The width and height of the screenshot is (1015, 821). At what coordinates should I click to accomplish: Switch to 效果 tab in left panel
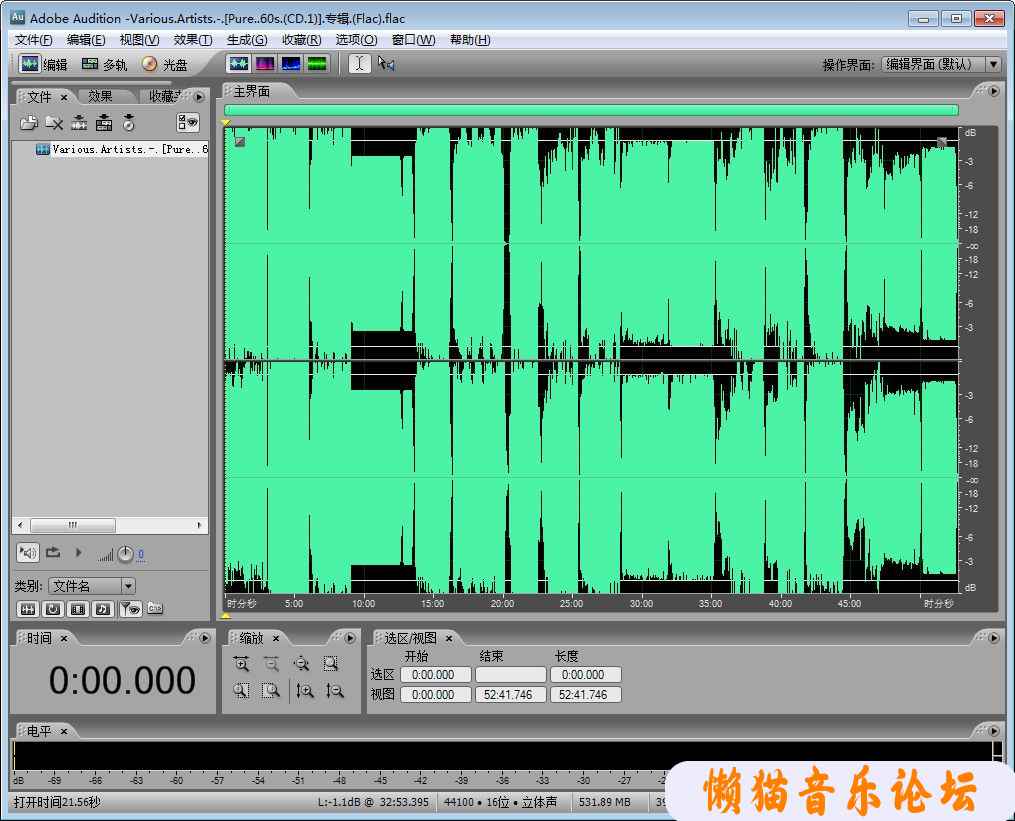[100, 96]
